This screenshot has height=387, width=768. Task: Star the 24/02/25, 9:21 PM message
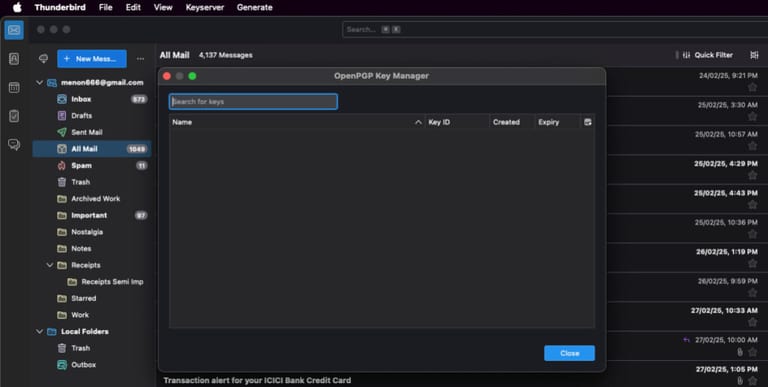[752, 87]
